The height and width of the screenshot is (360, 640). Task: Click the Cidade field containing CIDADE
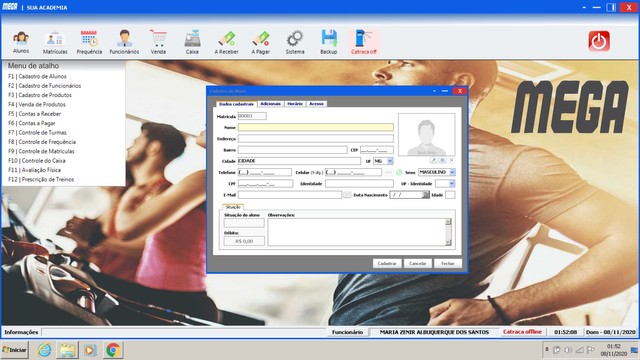click(x=299, y=161)
